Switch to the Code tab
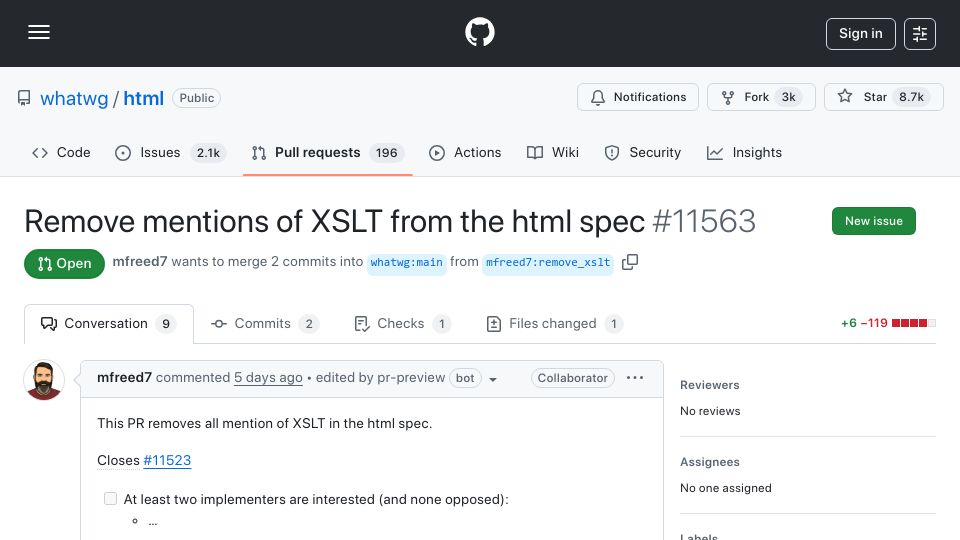960x540 pixels. [61, 152]
